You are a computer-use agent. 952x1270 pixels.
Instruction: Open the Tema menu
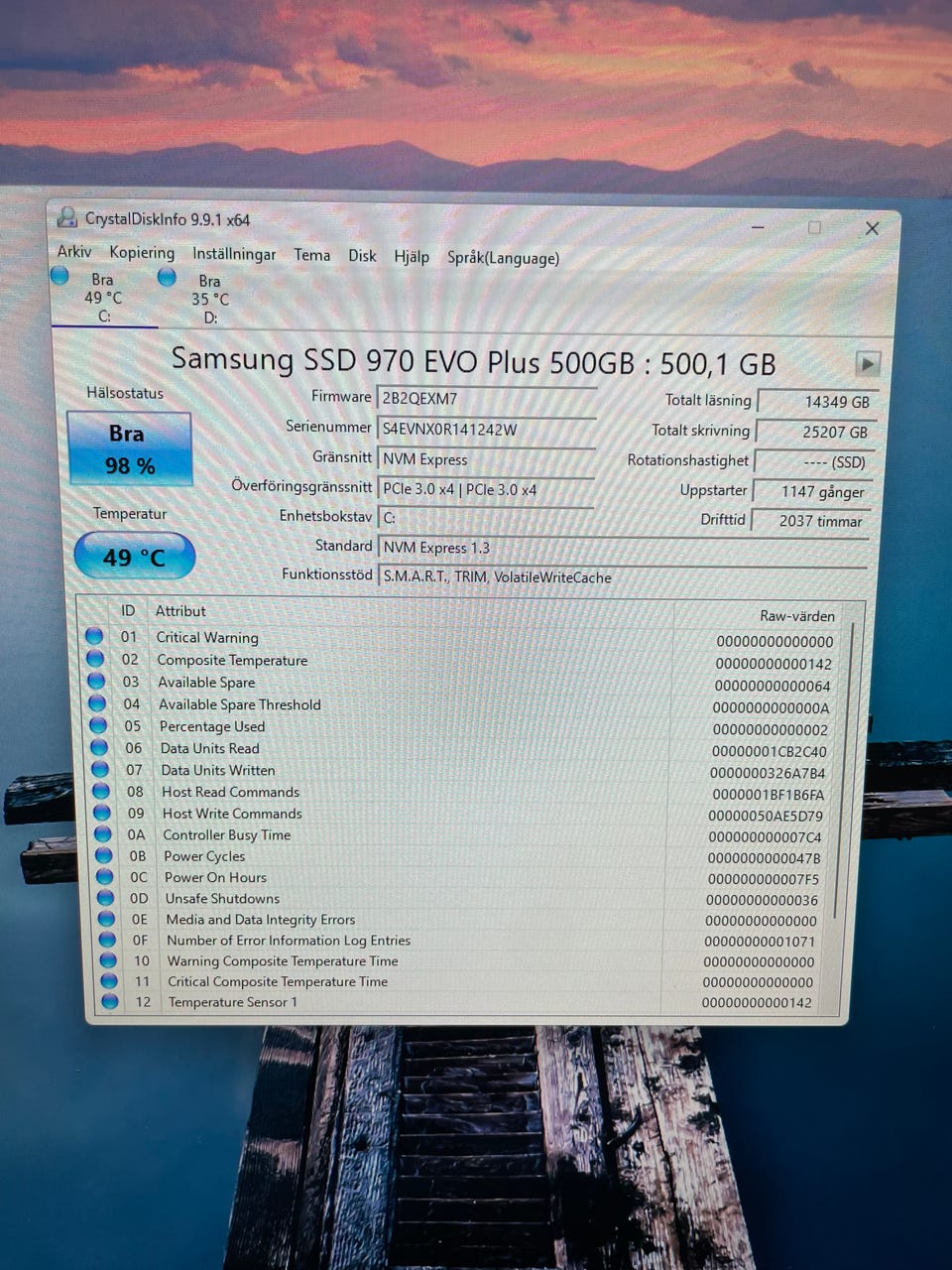click(x=311, y=255)
